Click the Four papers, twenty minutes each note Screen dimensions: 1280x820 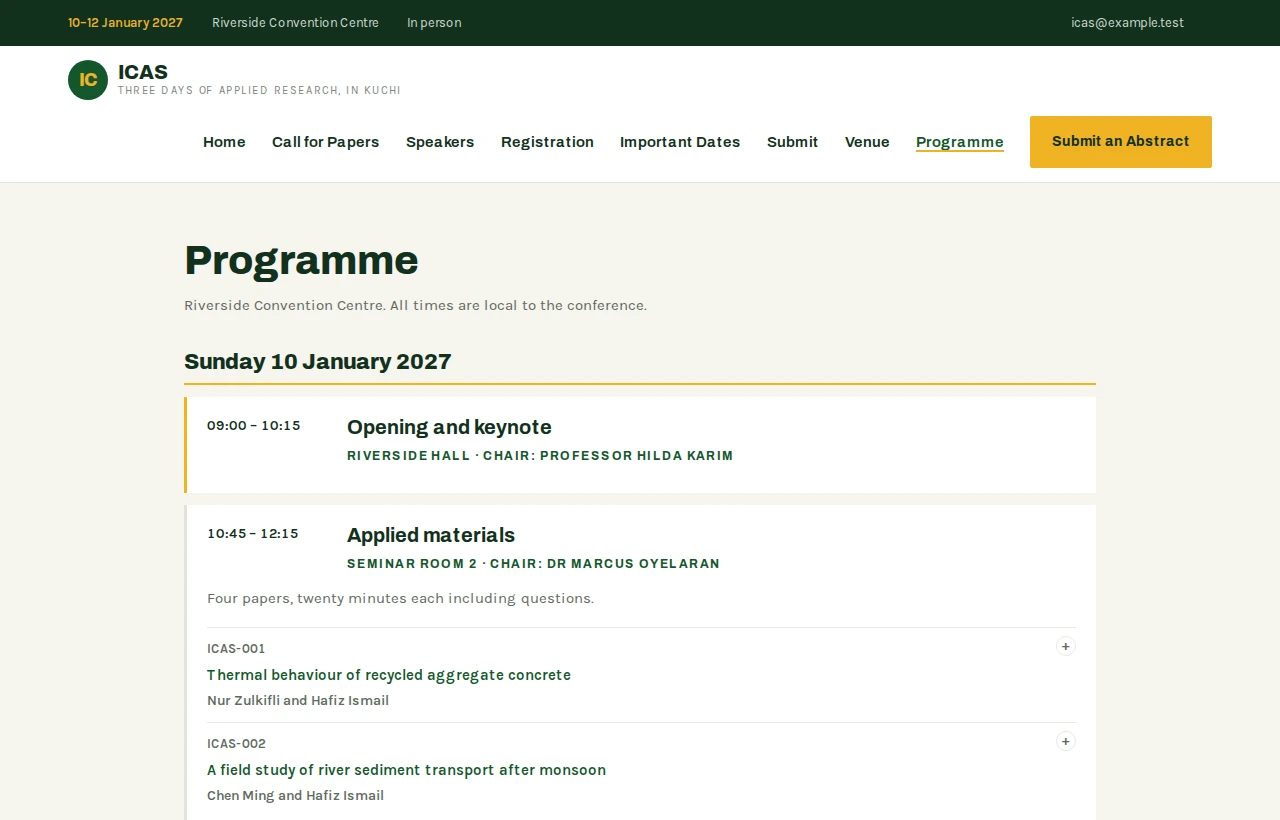(400, 598)
